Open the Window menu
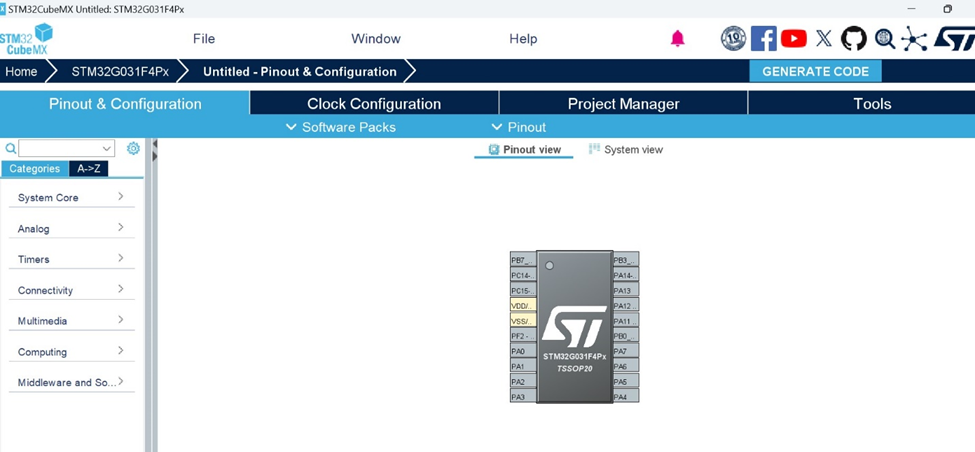The image size is (975, 452). [x=376, y=39]
